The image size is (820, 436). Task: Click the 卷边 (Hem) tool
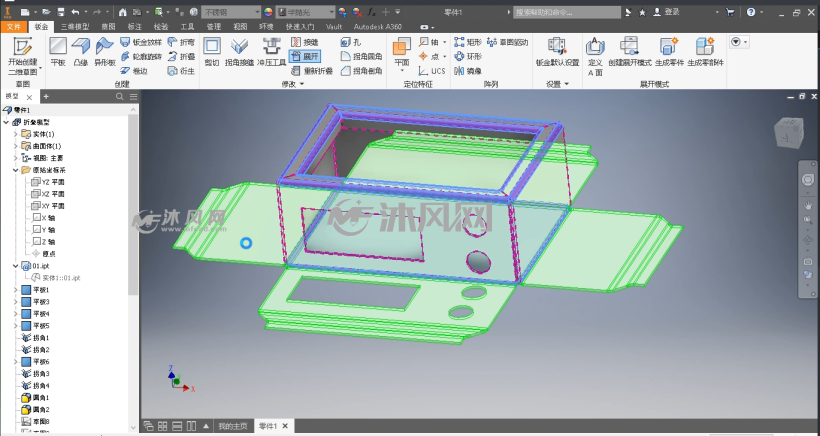pos(133,71)
